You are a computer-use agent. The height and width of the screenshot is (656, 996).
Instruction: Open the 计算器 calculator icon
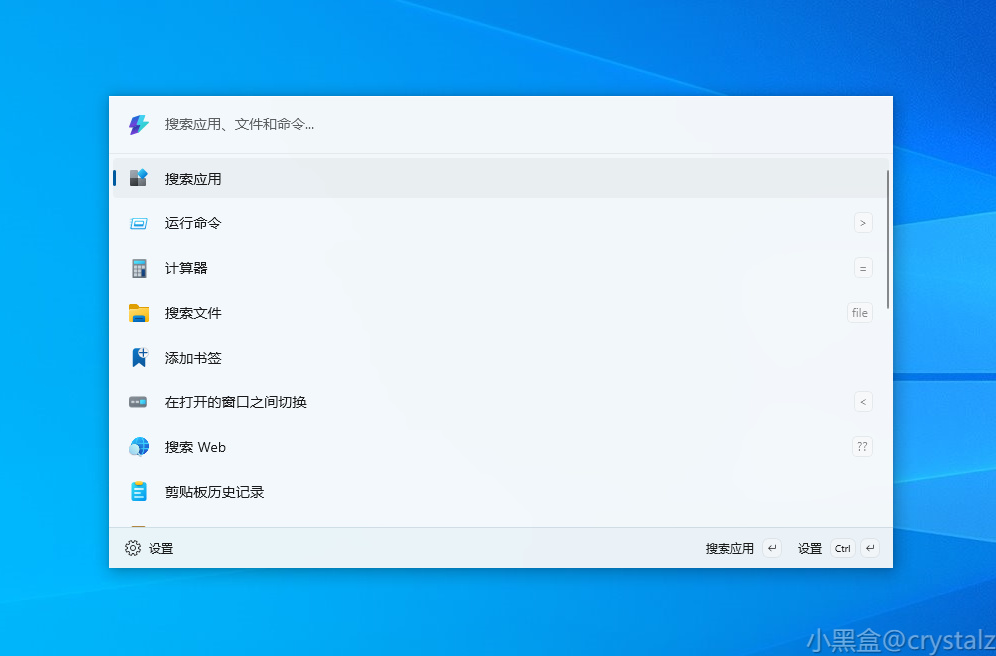pyautogui.click(x=138, y=268)
